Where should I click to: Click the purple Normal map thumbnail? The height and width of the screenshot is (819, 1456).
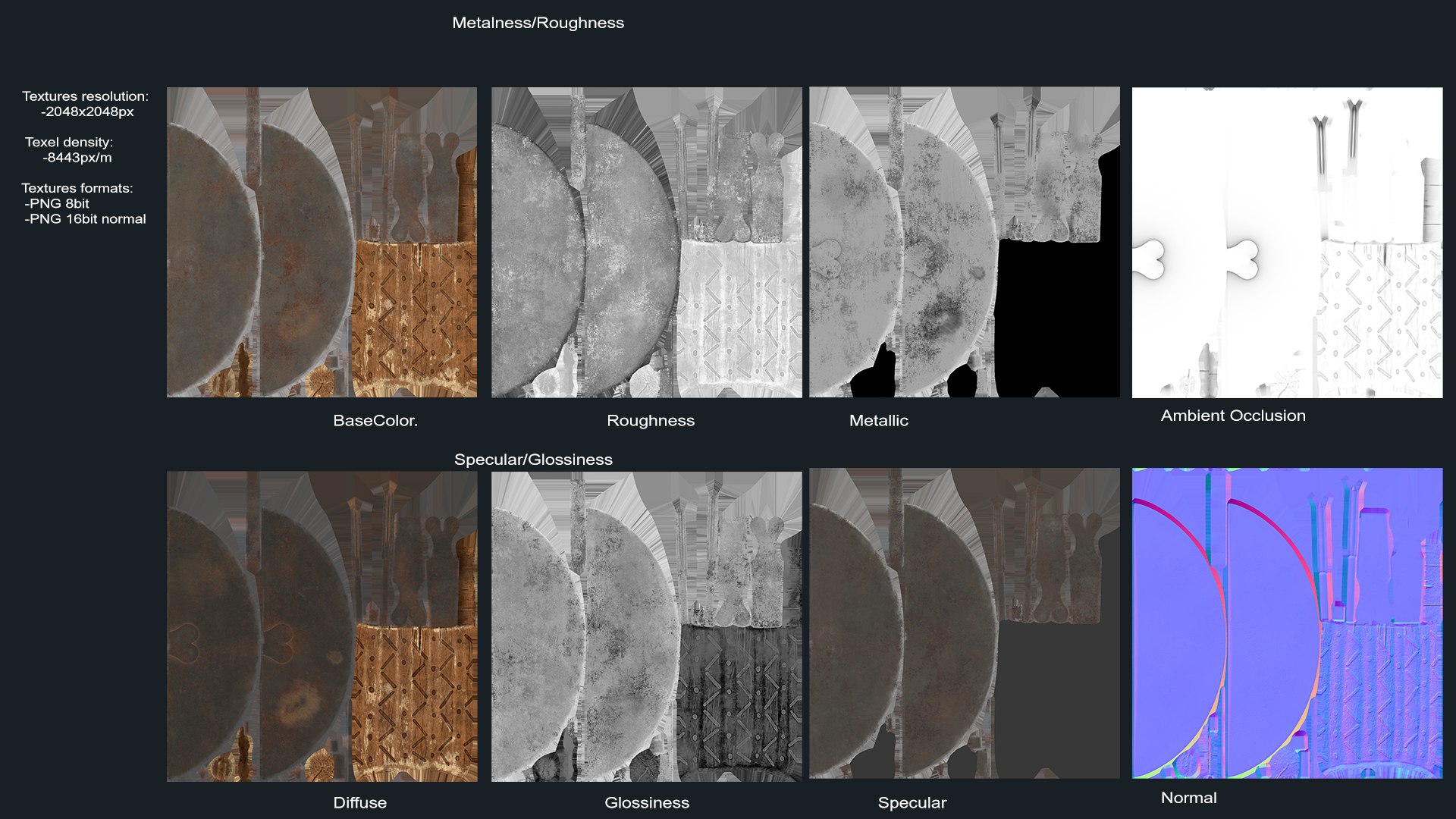pos(1287,623)
